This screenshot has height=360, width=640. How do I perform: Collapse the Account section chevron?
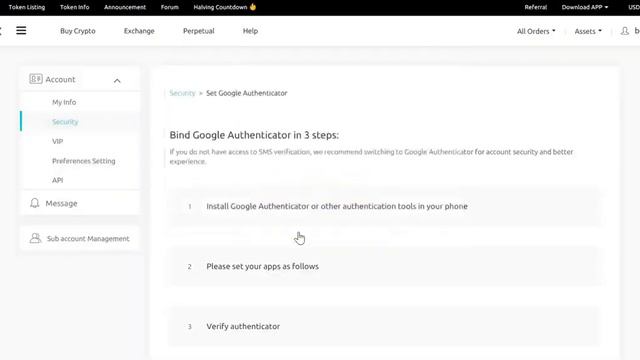tap(117, 81)
